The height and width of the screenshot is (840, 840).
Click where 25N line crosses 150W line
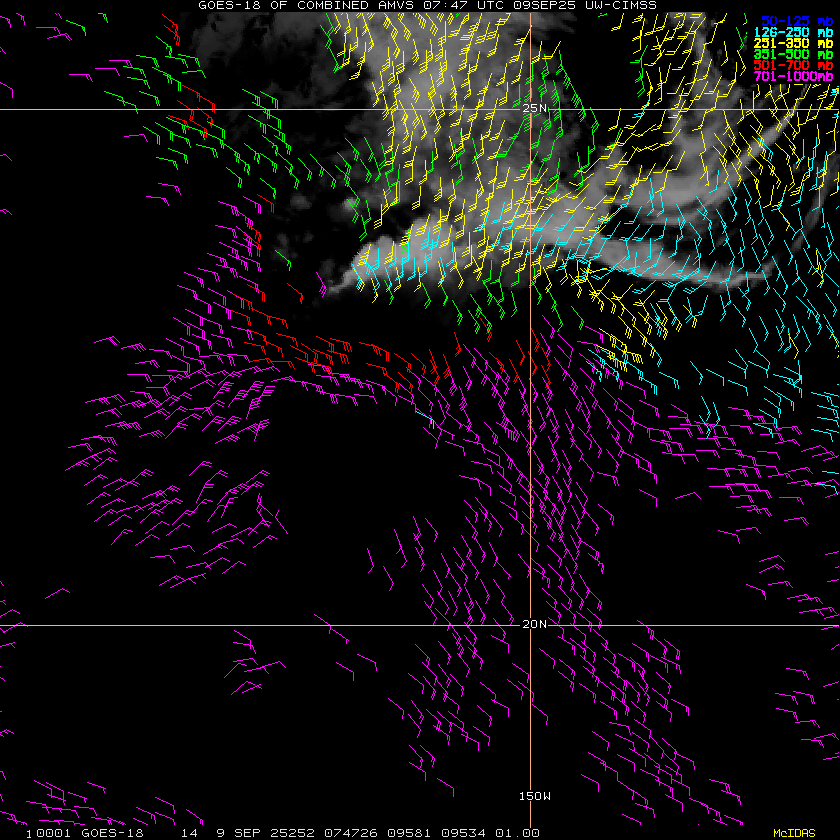(529, 109)
